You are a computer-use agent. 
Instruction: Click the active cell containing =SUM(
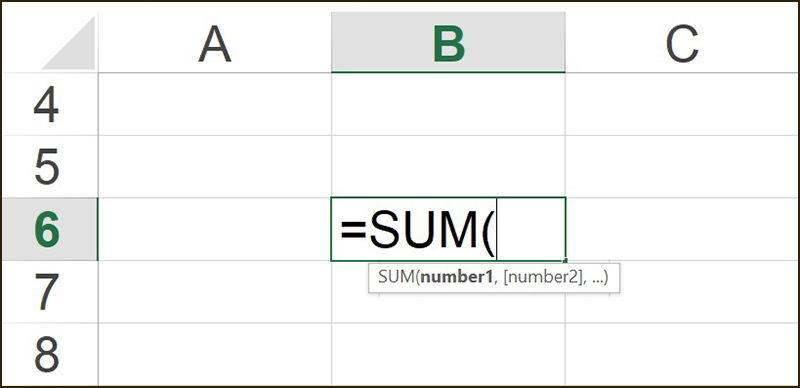[x=448, y=229]
